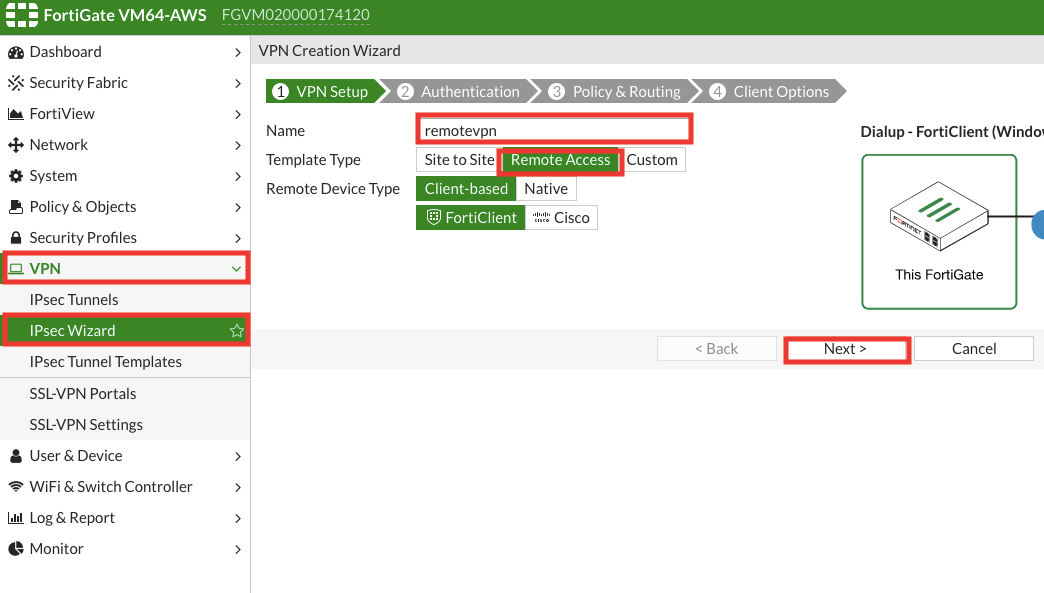The image size is (1044, 593).
Task: Select FortiClient as client type
Action: (x=471, y=218)
